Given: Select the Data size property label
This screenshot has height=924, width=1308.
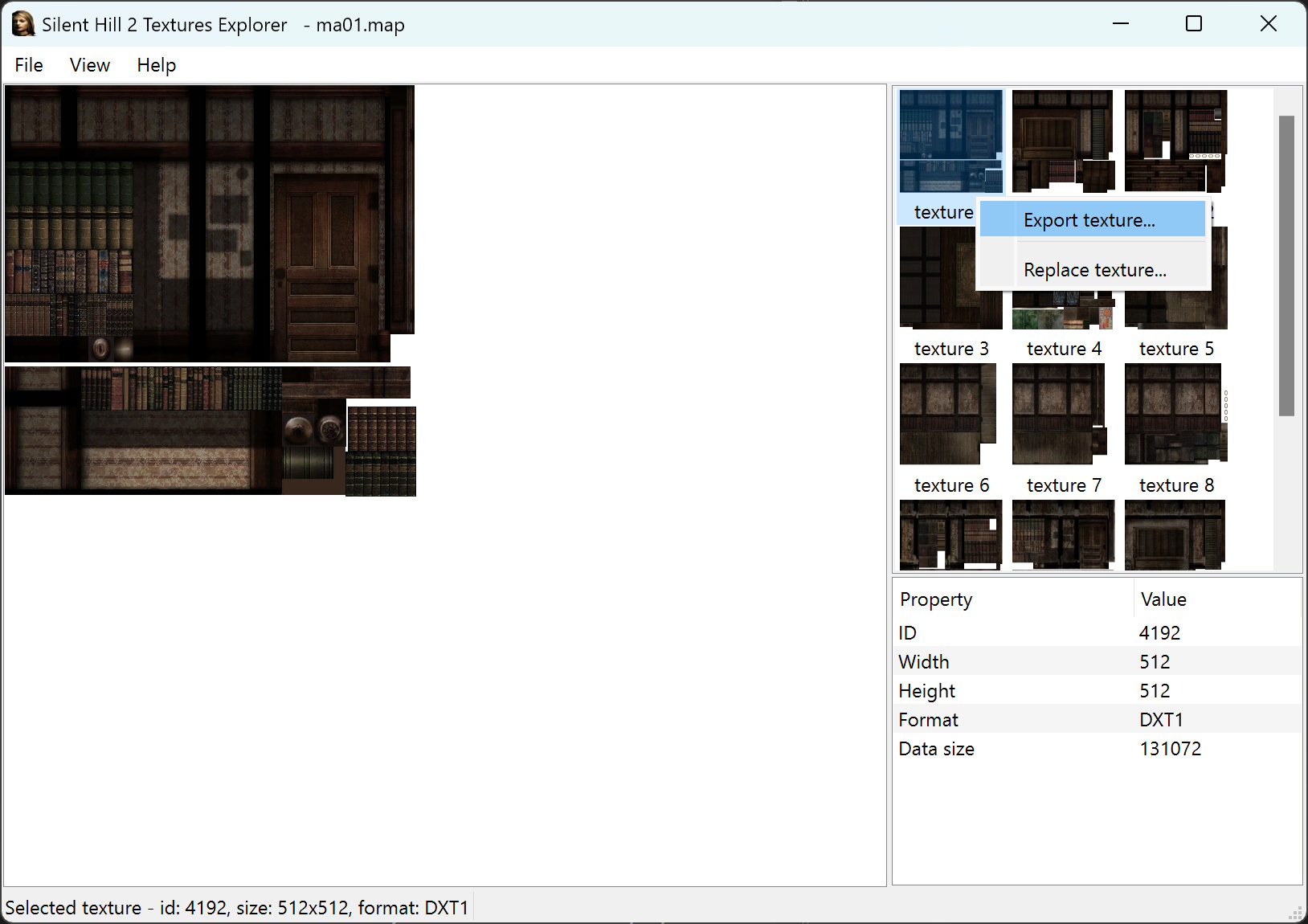Looking at the screenshot, I should coord(937,749).
